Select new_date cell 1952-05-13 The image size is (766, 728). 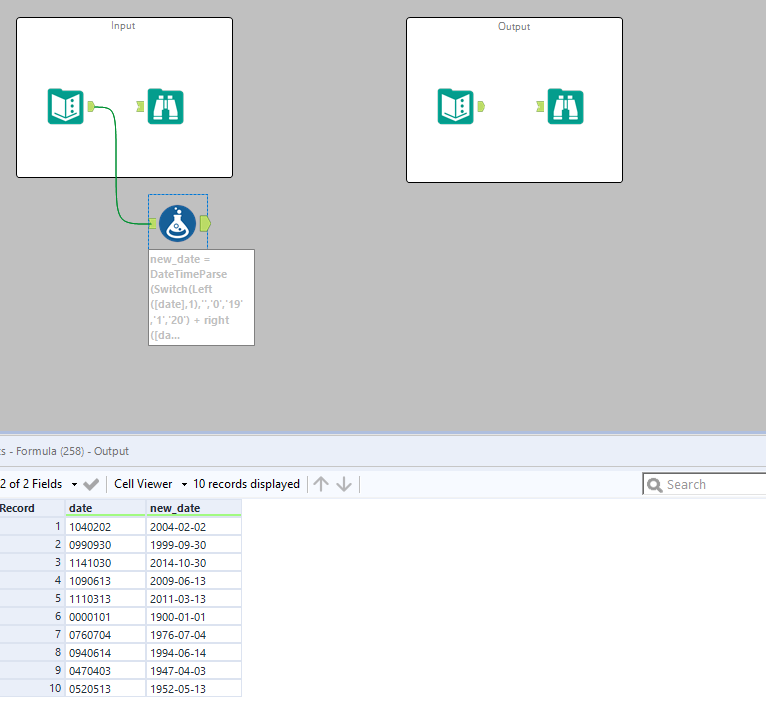point(194,689)
